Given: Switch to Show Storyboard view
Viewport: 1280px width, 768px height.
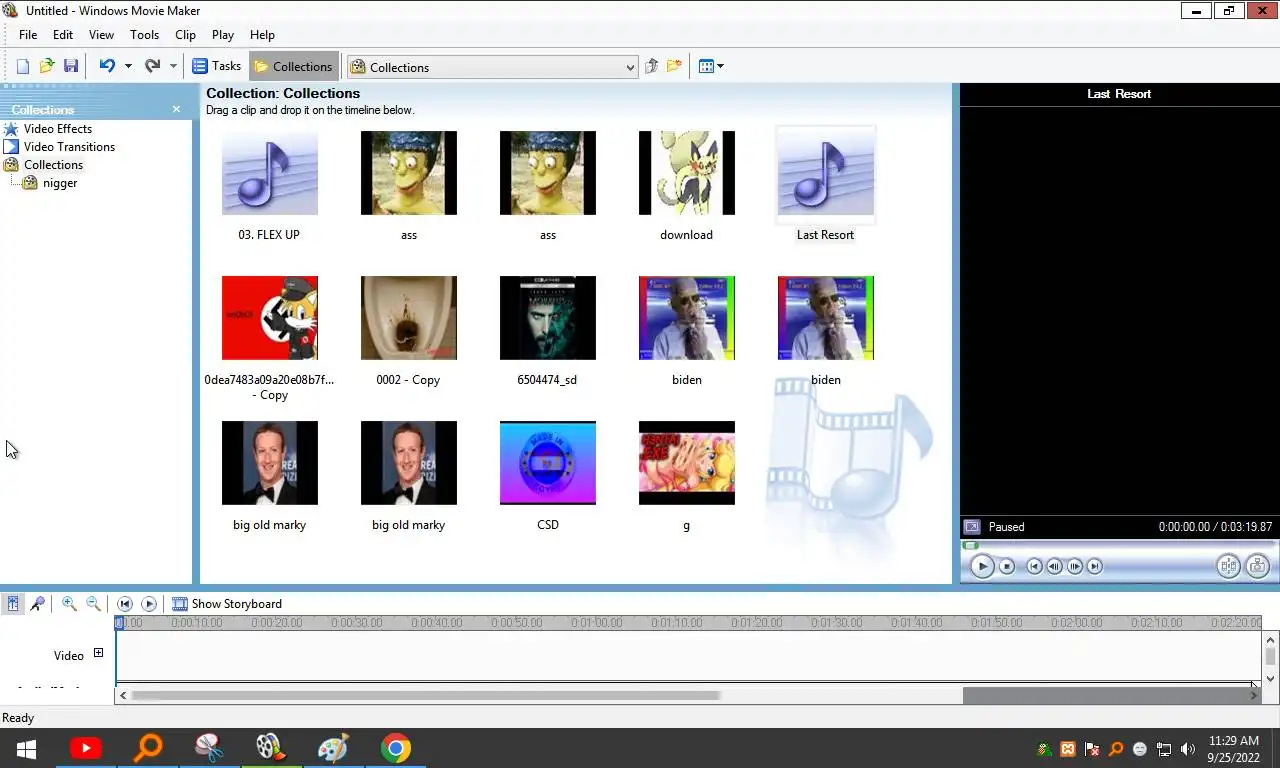Looking at the screenshot, I should [x=227, y=603].
